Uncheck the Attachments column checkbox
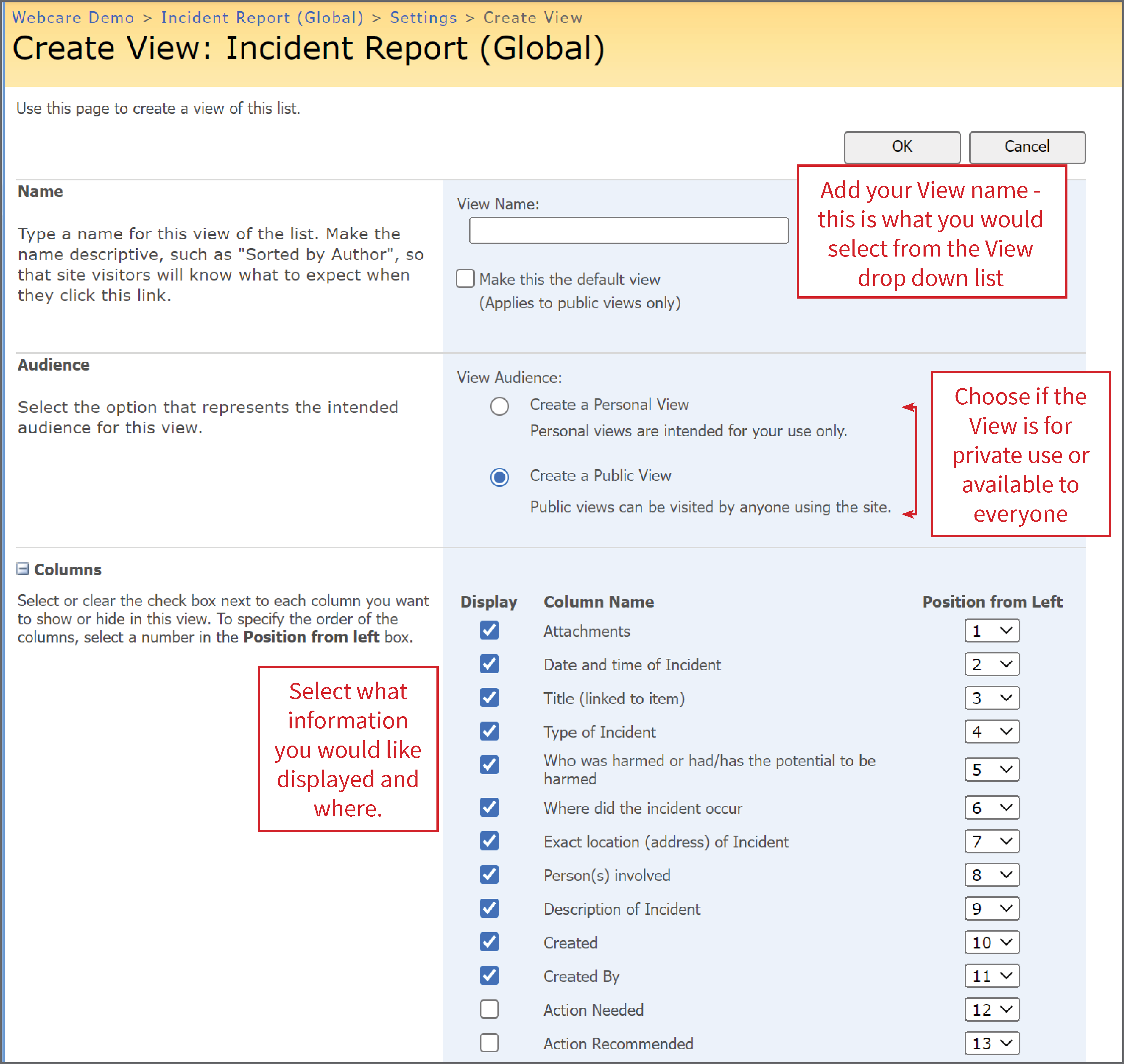 tap(489, 630)
